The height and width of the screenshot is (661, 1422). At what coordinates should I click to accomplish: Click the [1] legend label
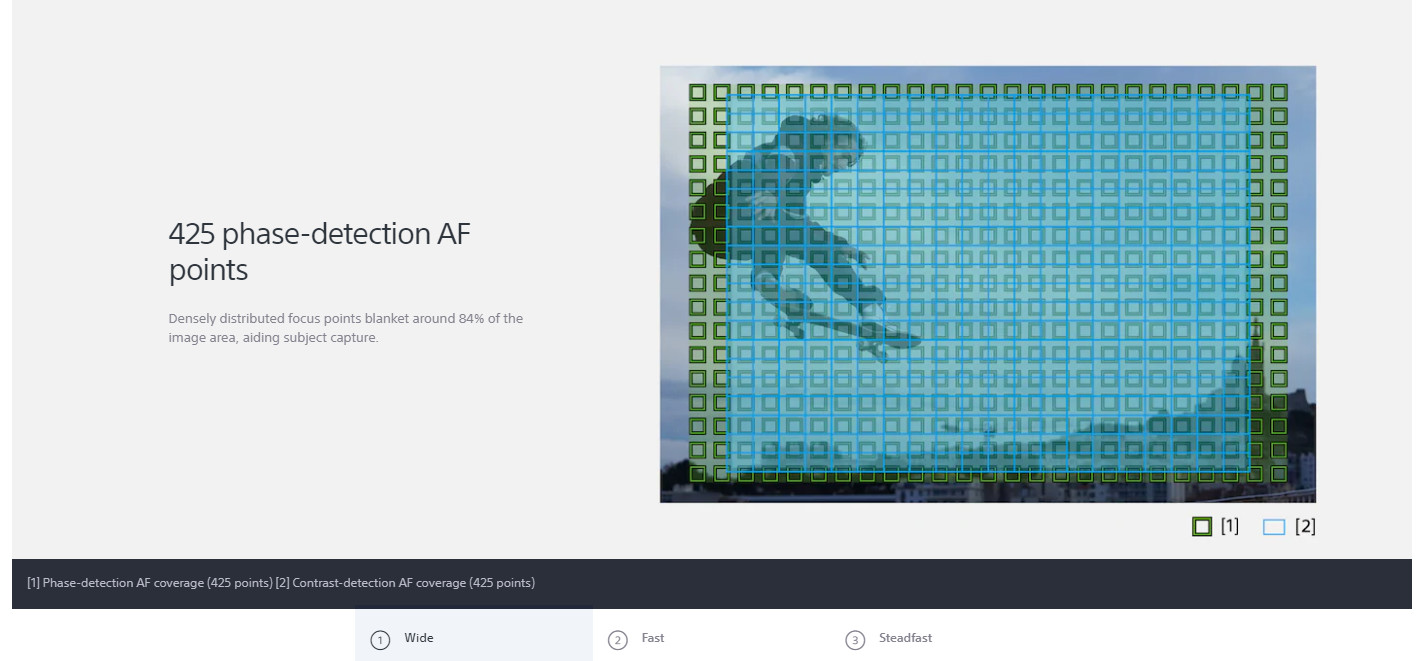pyautogui.click(x=1230, y=526)
